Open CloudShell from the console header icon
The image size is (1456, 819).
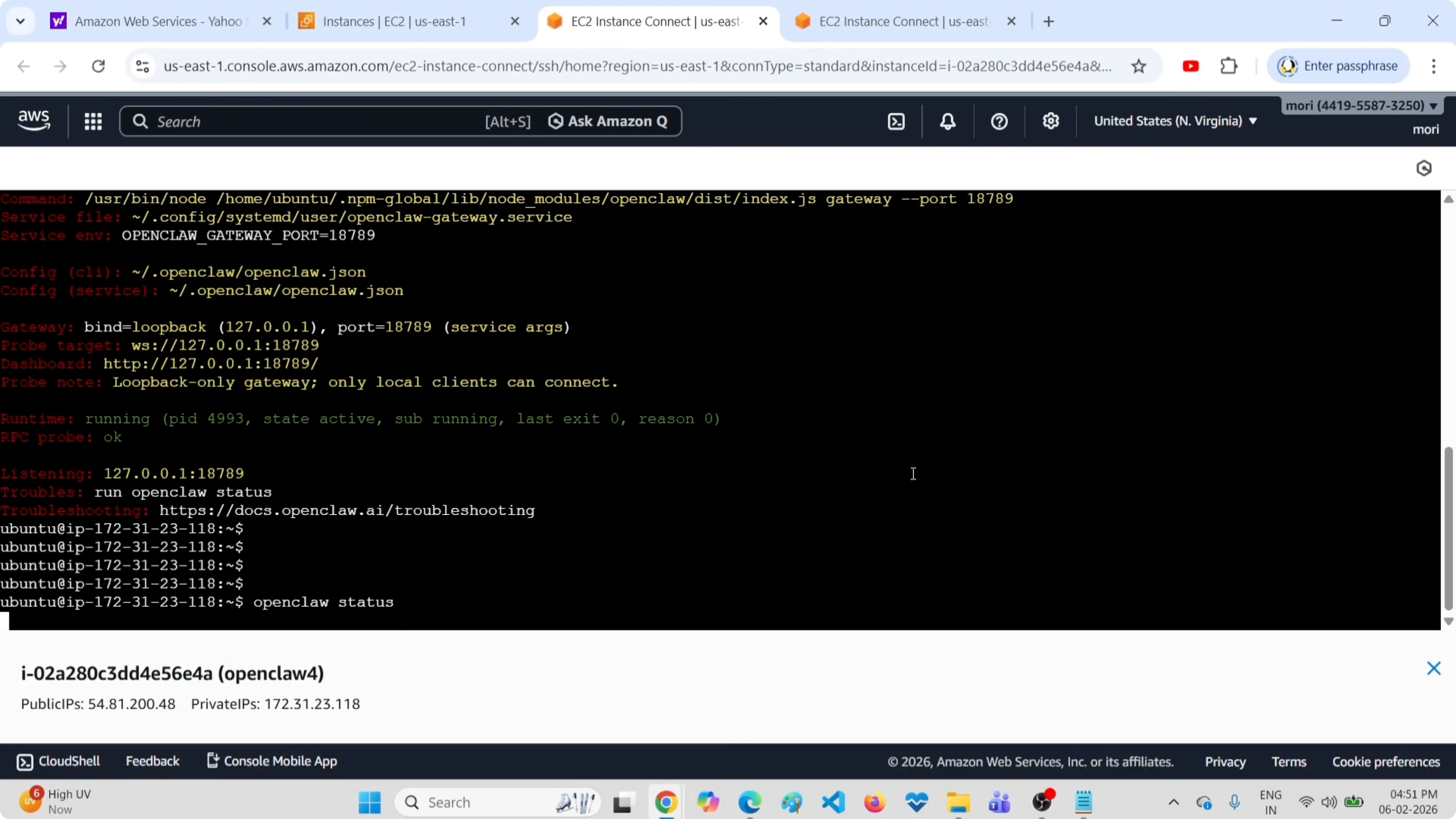pyautogui.click(x=897, y=121)
